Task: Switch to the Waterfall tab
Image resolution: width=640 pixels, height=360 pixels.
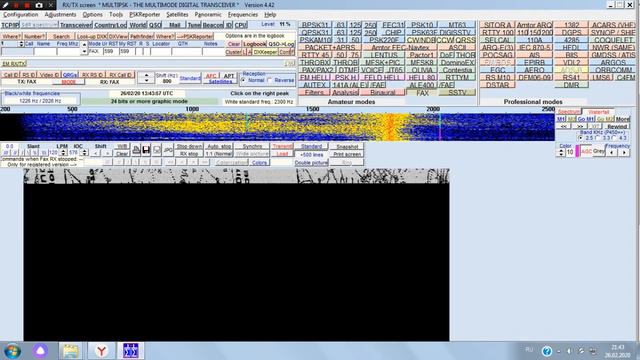Action: (599, 112)
